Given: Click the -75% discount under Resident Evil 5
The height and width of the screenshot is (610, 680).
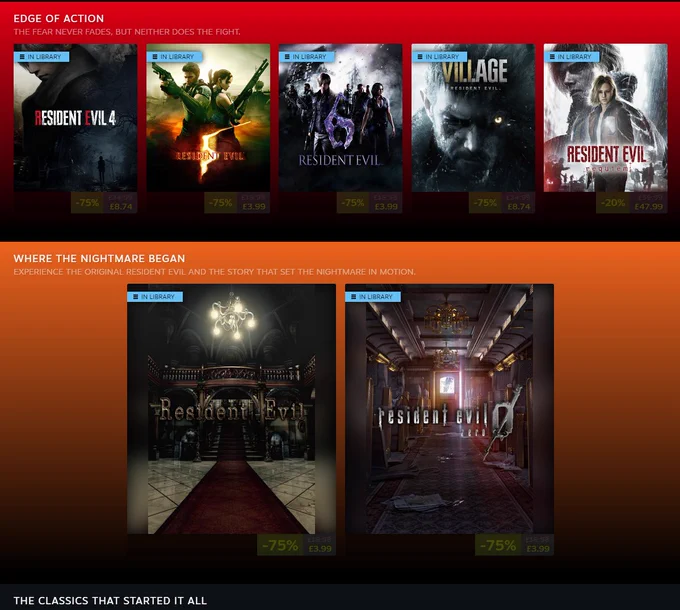Looking at the screenshot, I should (x=221, y=202).
